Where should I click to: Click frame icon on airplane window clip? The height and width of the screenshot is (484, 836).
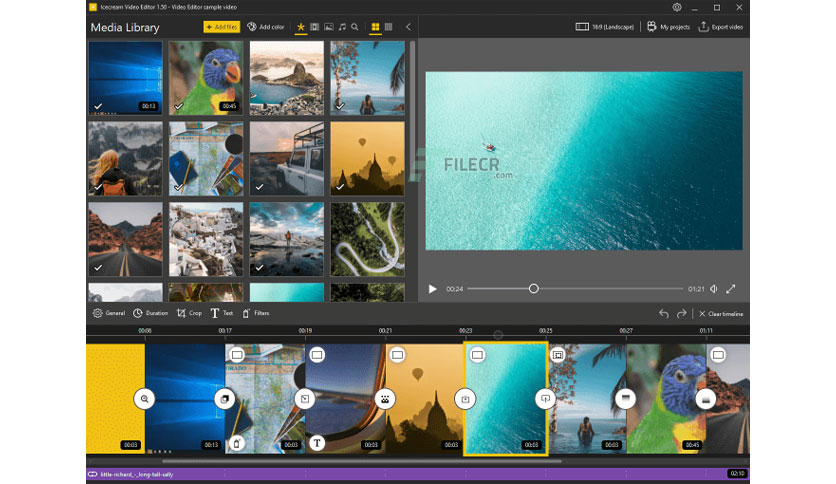pyautogui.click(x=317, y=354)
